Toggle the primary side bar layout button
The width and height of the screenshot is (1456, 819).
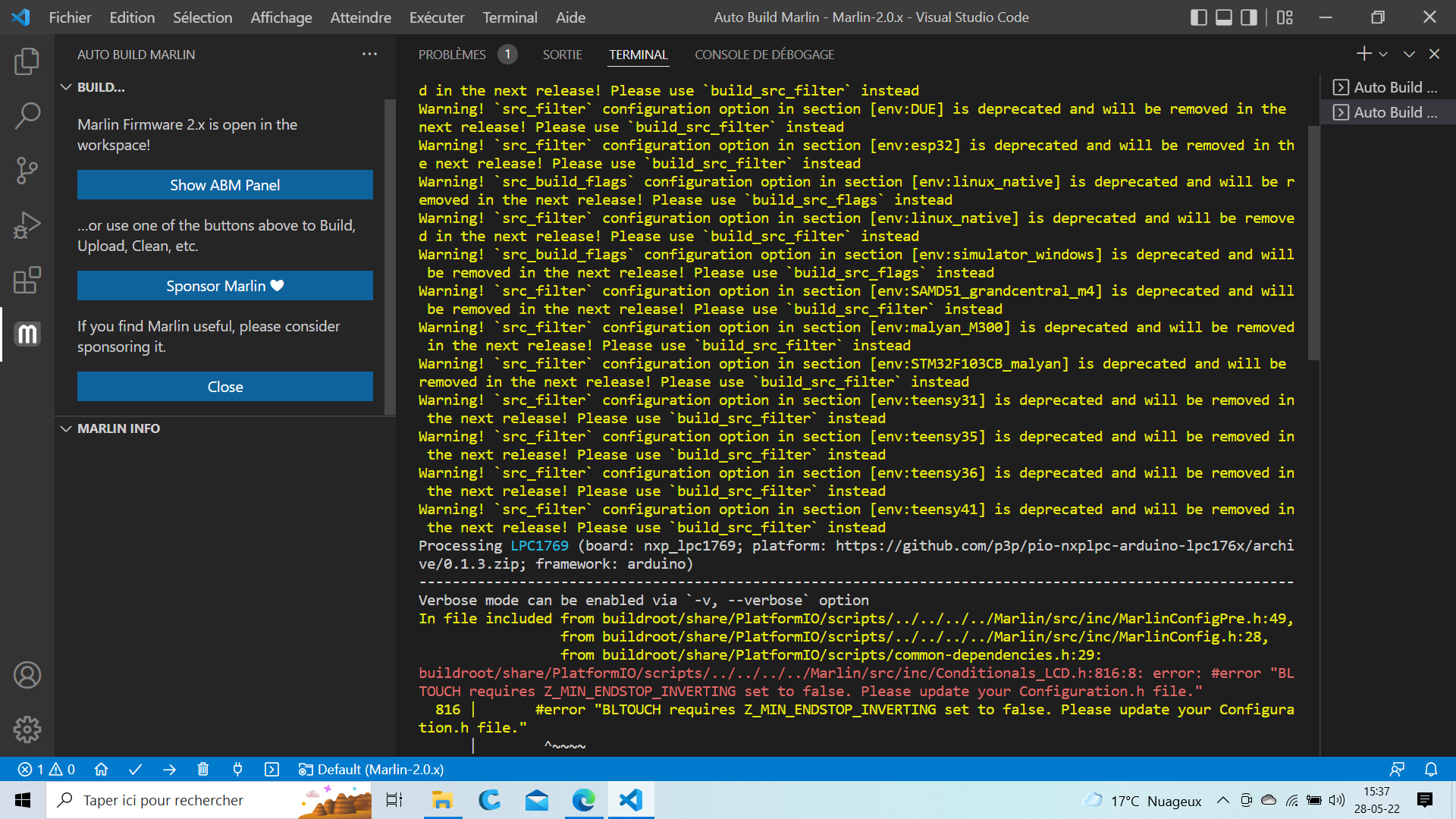pyautogui.click(x=1199, y=17)
